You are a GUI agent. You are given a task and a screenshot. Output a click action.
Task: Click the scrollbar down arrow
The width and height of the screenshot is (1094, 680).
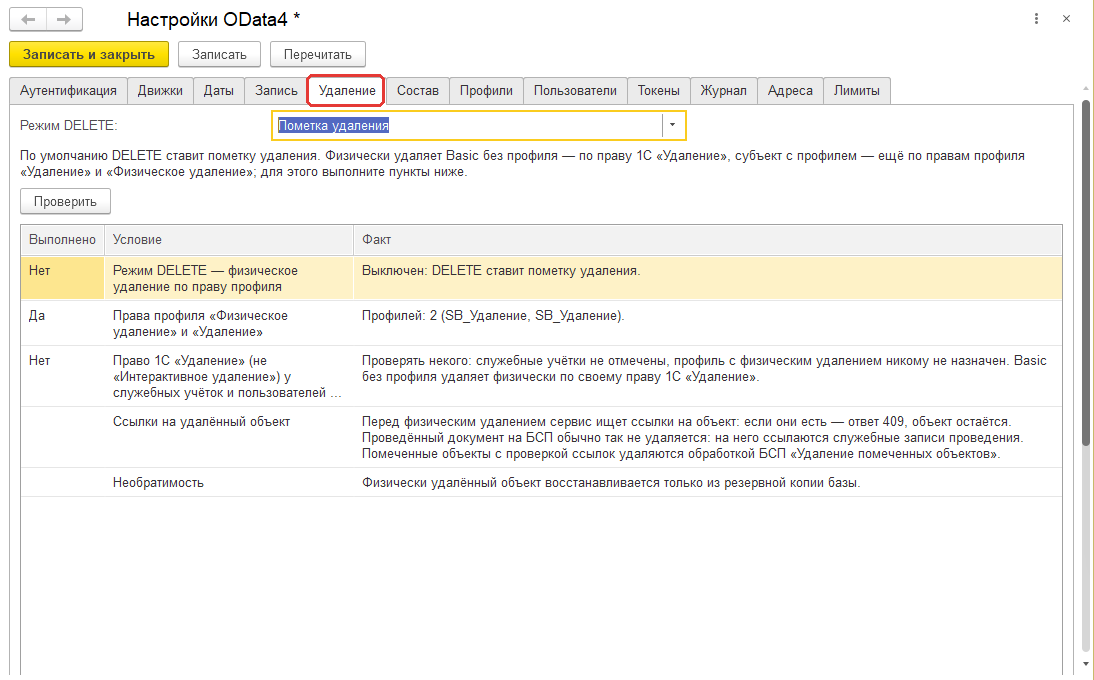[1086, 664]
